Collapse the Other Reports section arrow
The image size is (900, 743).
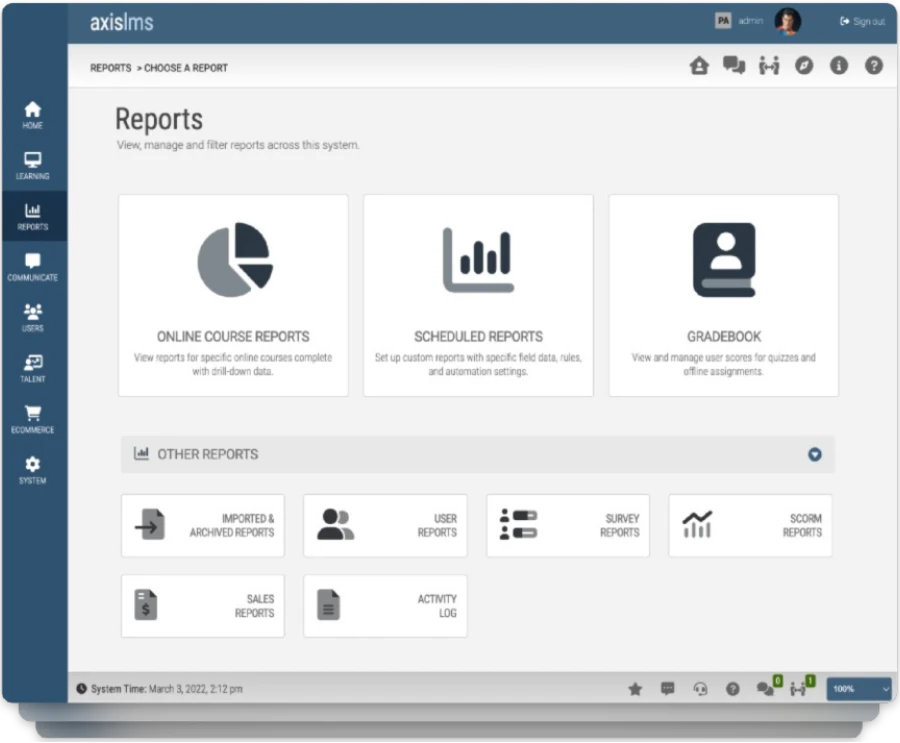814,455
